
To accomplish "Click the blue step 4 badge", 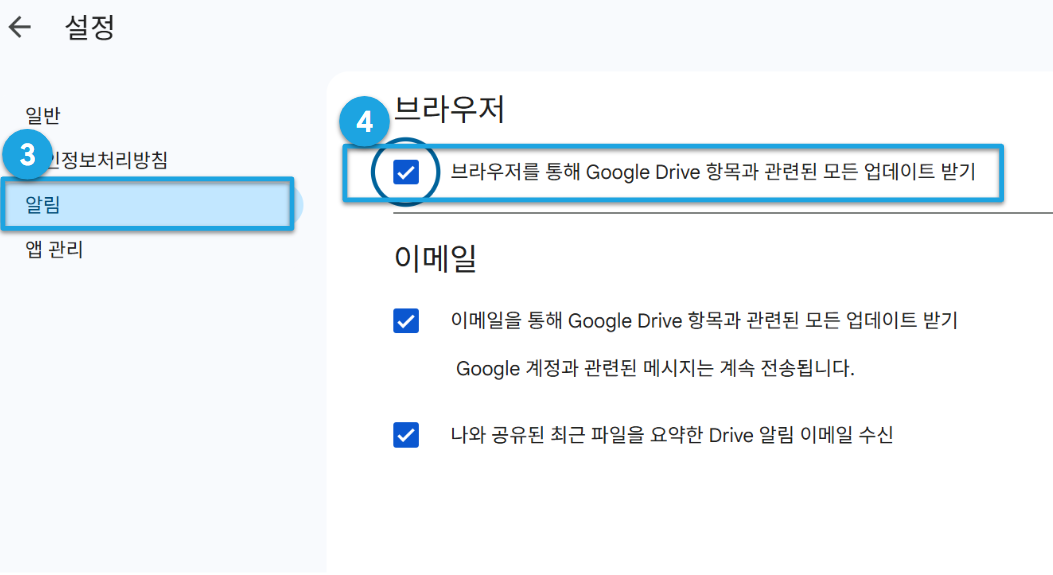I will click(364, 122).
